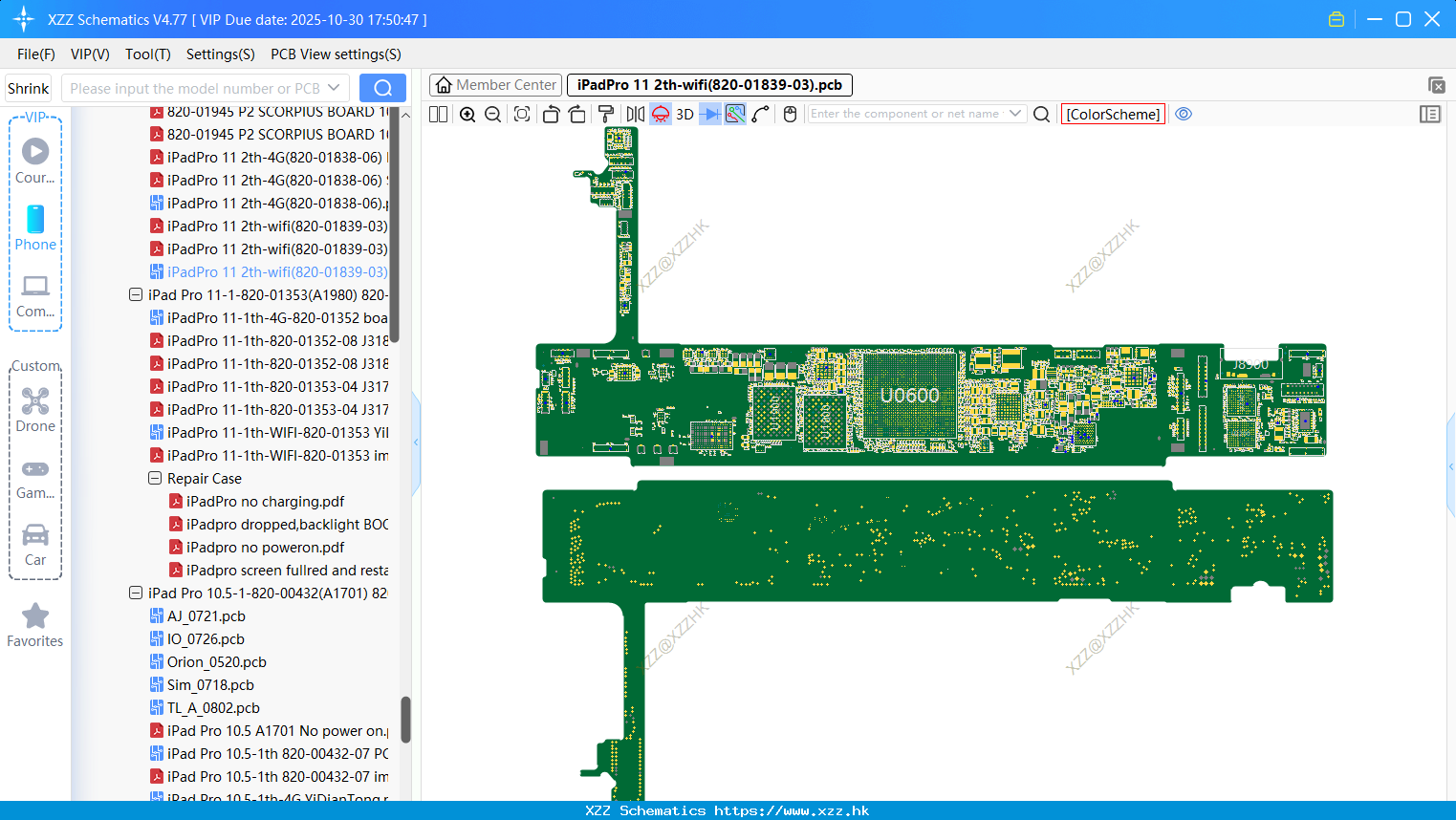Expand the right edge panel arrow handle
The height and width of the screenshot is (820, 1456).
(x=1451, y=466)
